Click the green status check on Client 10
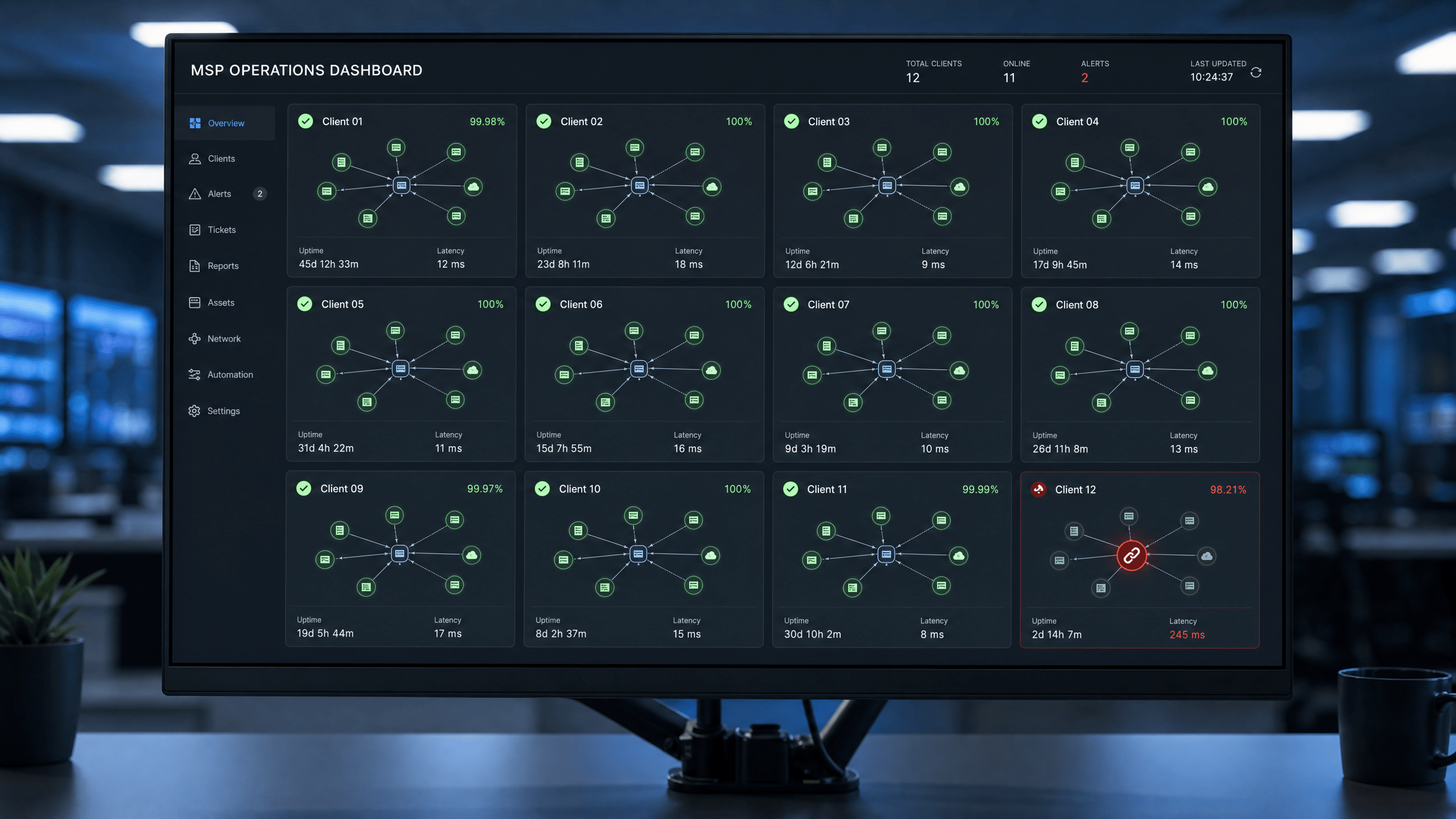The width and height of the screenshot is (1456, 819). coord(543,489)
